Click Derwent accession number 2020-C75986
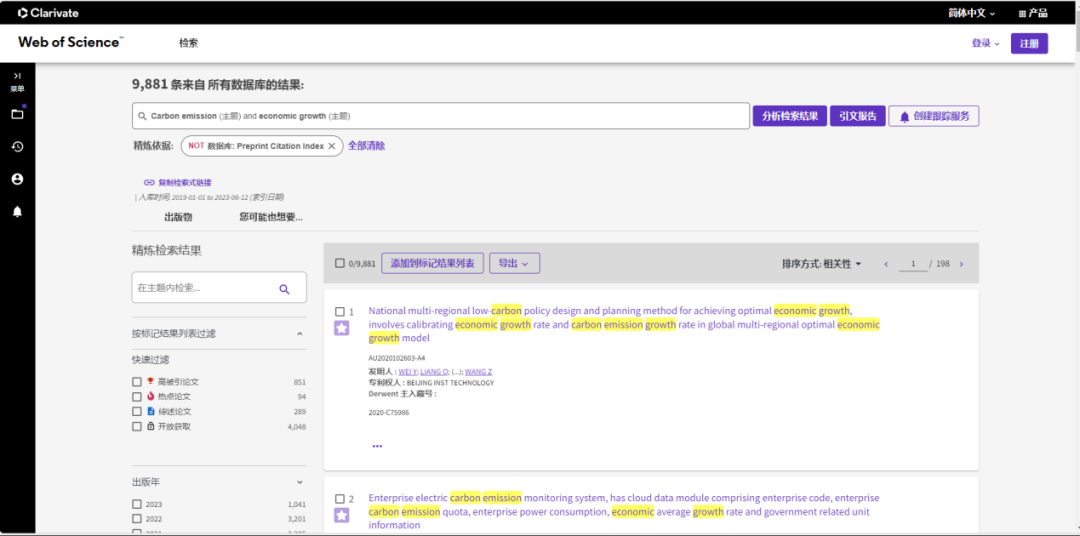This screenshot has width=1080, height=536. pyautogui.click(x=386, y=412)
